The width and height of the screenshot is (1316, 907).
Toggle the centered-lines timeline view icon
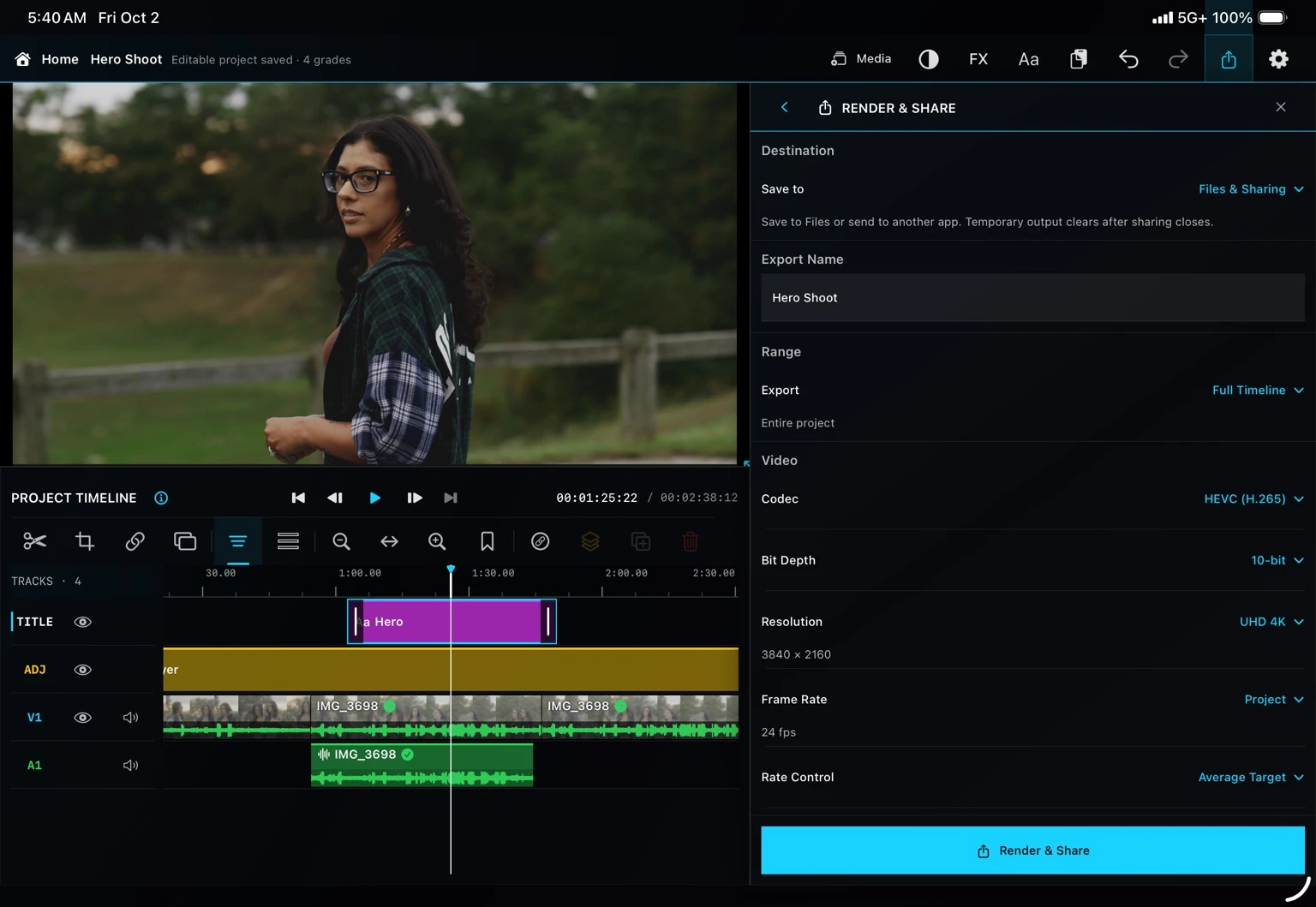coord(238,541)
